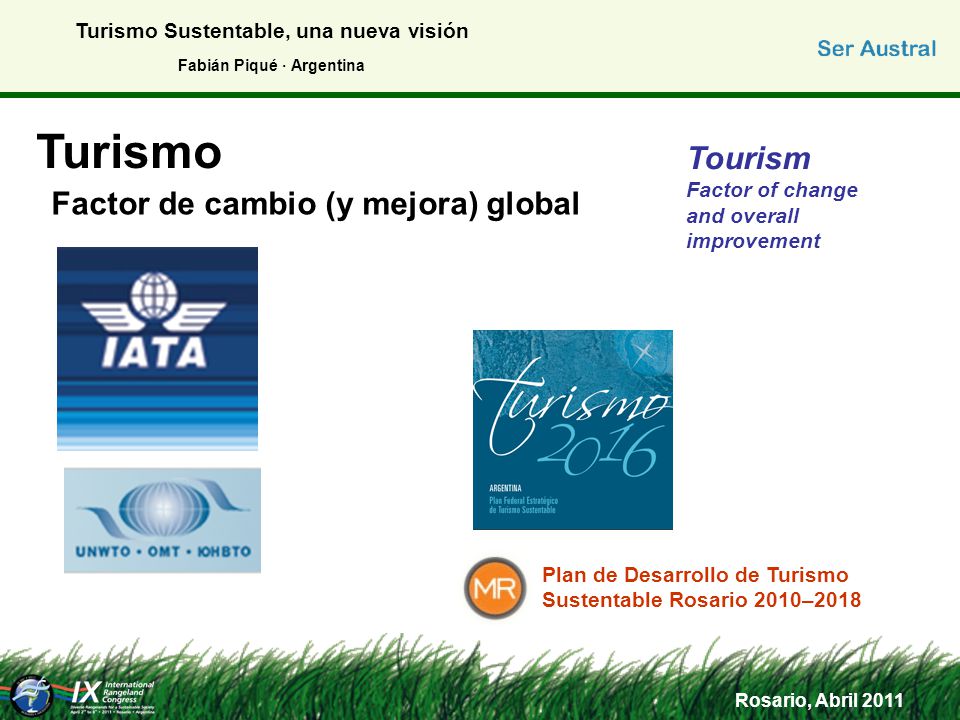This screenshot has height=720, width=960.
Task: Select the Turismo 2016 Argentina plan cover
Action: 572,430
